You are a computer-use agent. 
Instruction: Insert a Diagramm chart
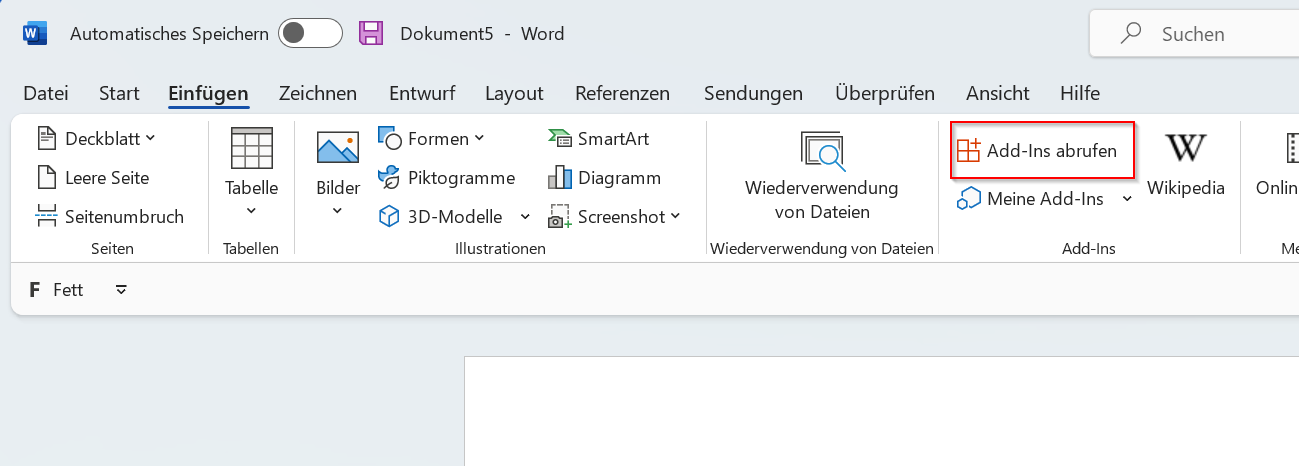click(605, 178)
